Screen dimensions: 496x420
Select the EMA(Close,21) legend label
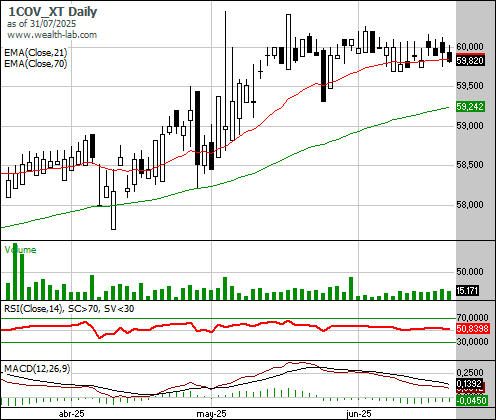click(x=35, y=53)
